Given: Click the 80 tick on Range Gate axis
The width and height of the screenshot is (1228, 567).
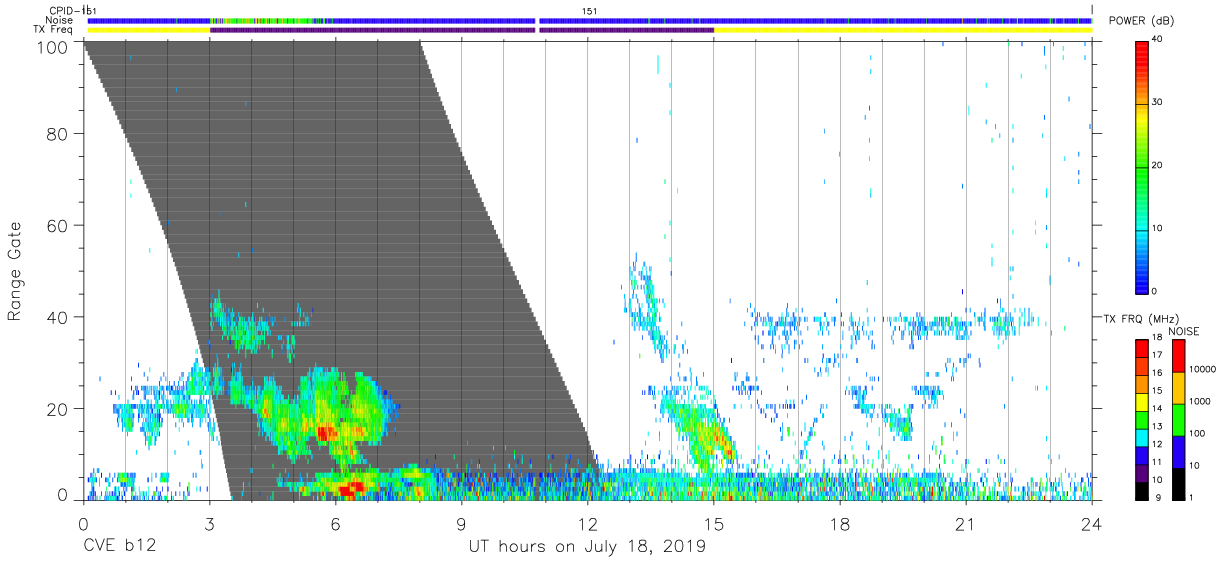Looking at the screenshot, I should 58,134.
